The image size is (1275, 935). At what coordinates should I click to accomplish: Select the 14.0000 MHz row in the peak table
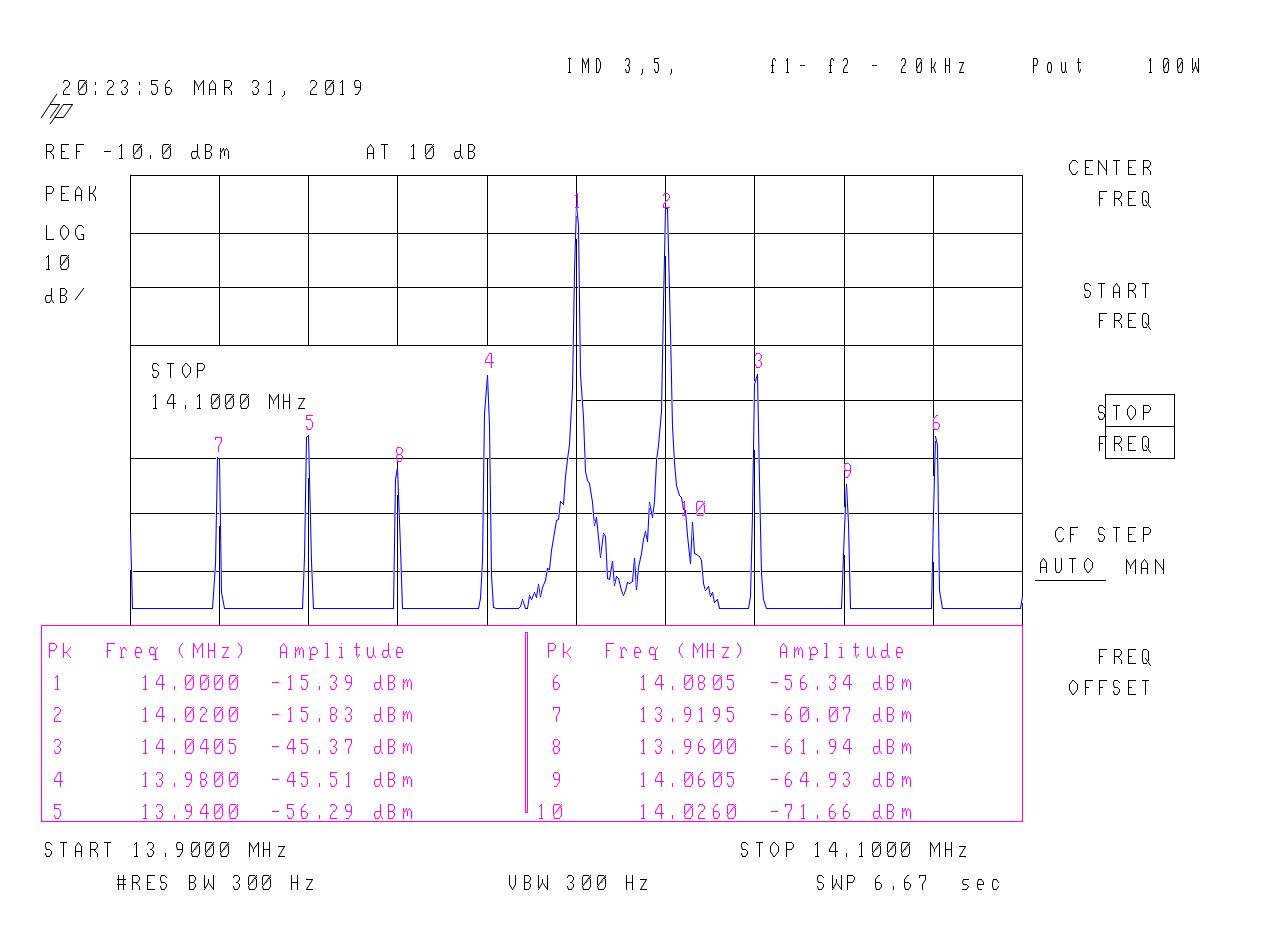230,684
